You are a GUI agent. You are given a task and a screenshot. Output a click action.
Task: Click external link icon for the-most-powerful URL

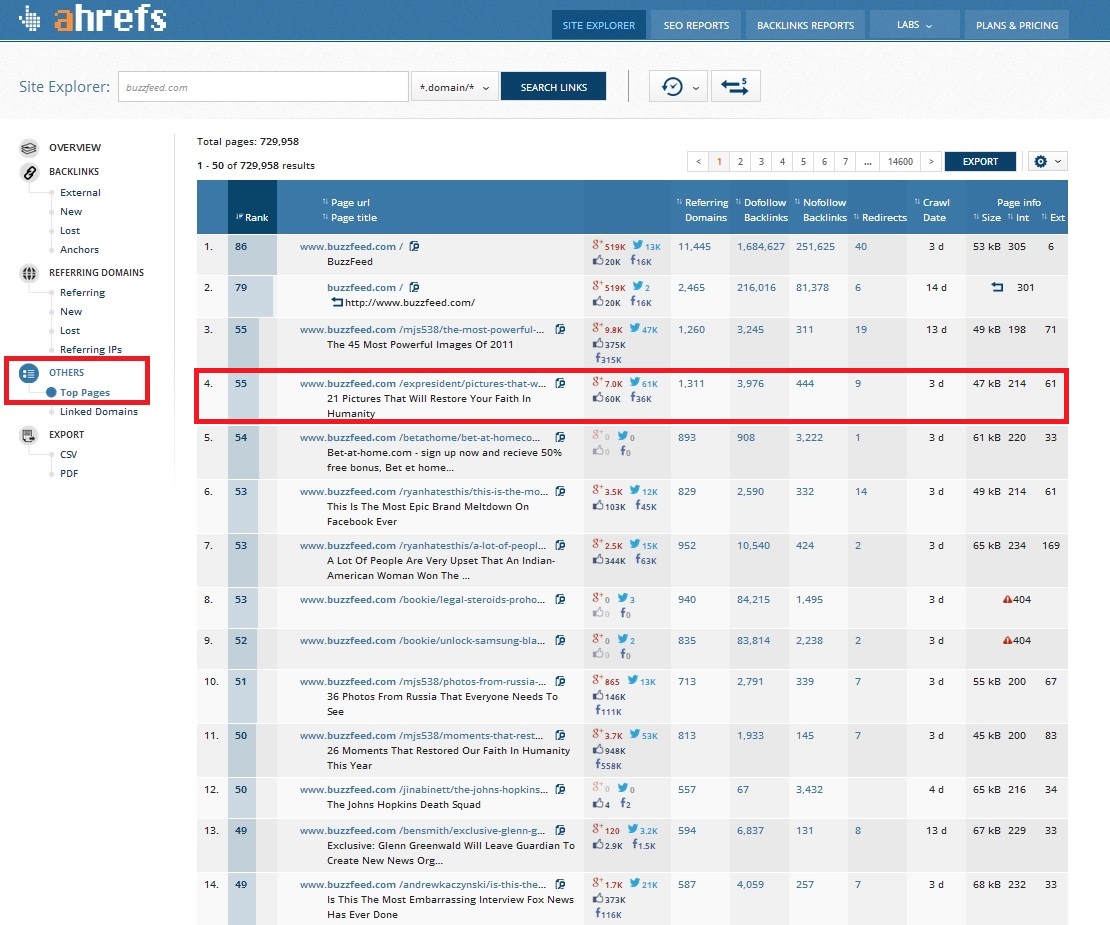[560, 329]
